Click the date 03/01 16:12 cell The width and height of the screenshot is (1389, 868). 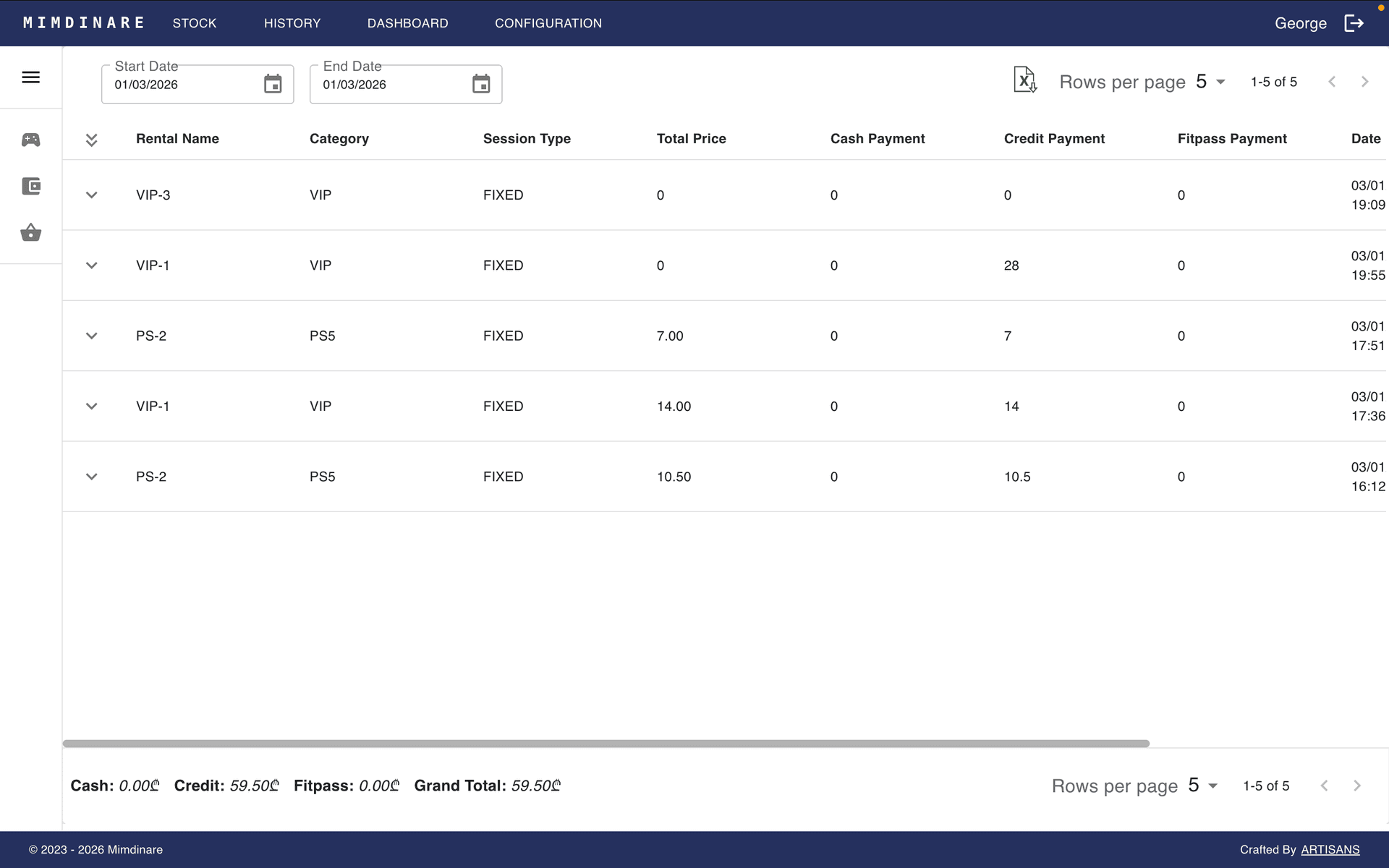tap(1368, 477)
